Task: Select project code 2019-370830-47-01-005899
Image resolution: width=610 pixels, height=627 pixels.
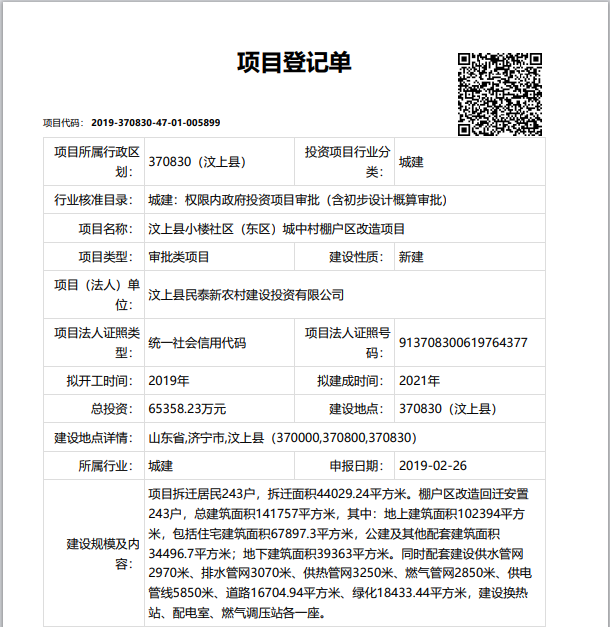Action: point(155,123)
